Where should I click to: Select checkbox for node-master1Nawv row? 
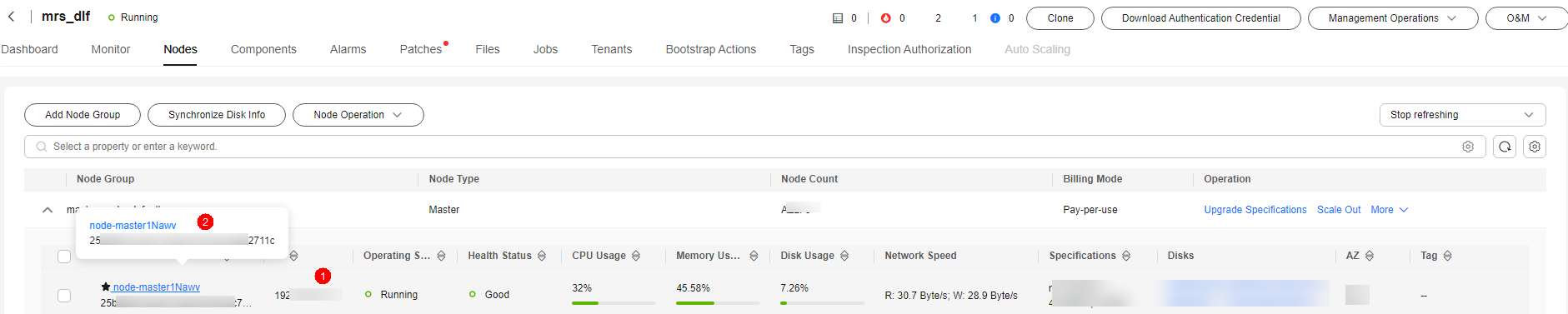coord(64,296)
